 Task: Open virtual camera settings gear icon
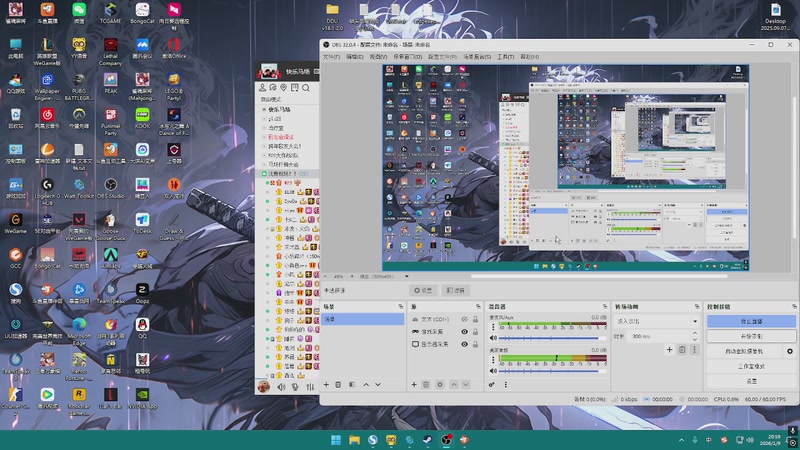pyautogui.click(x=790, y=352)
